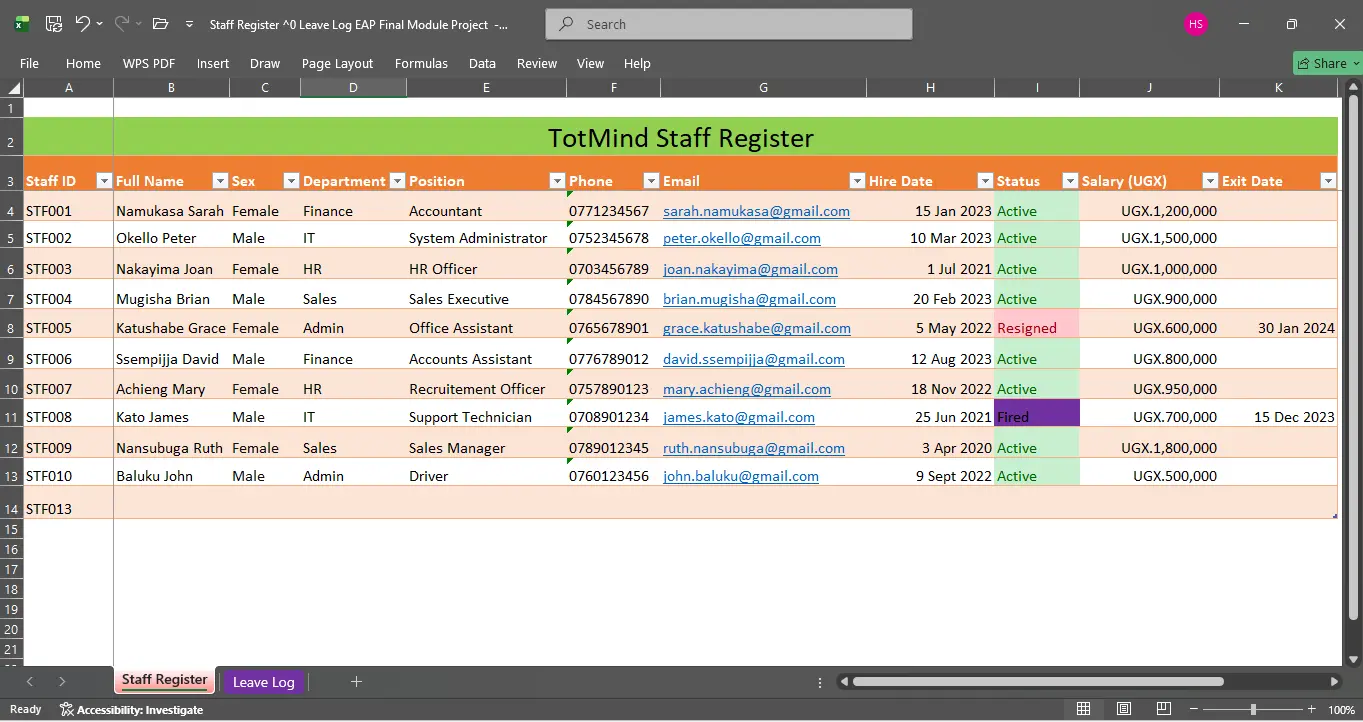
Task: Click the purple Fired status cell
Action: pos(1037,414)
